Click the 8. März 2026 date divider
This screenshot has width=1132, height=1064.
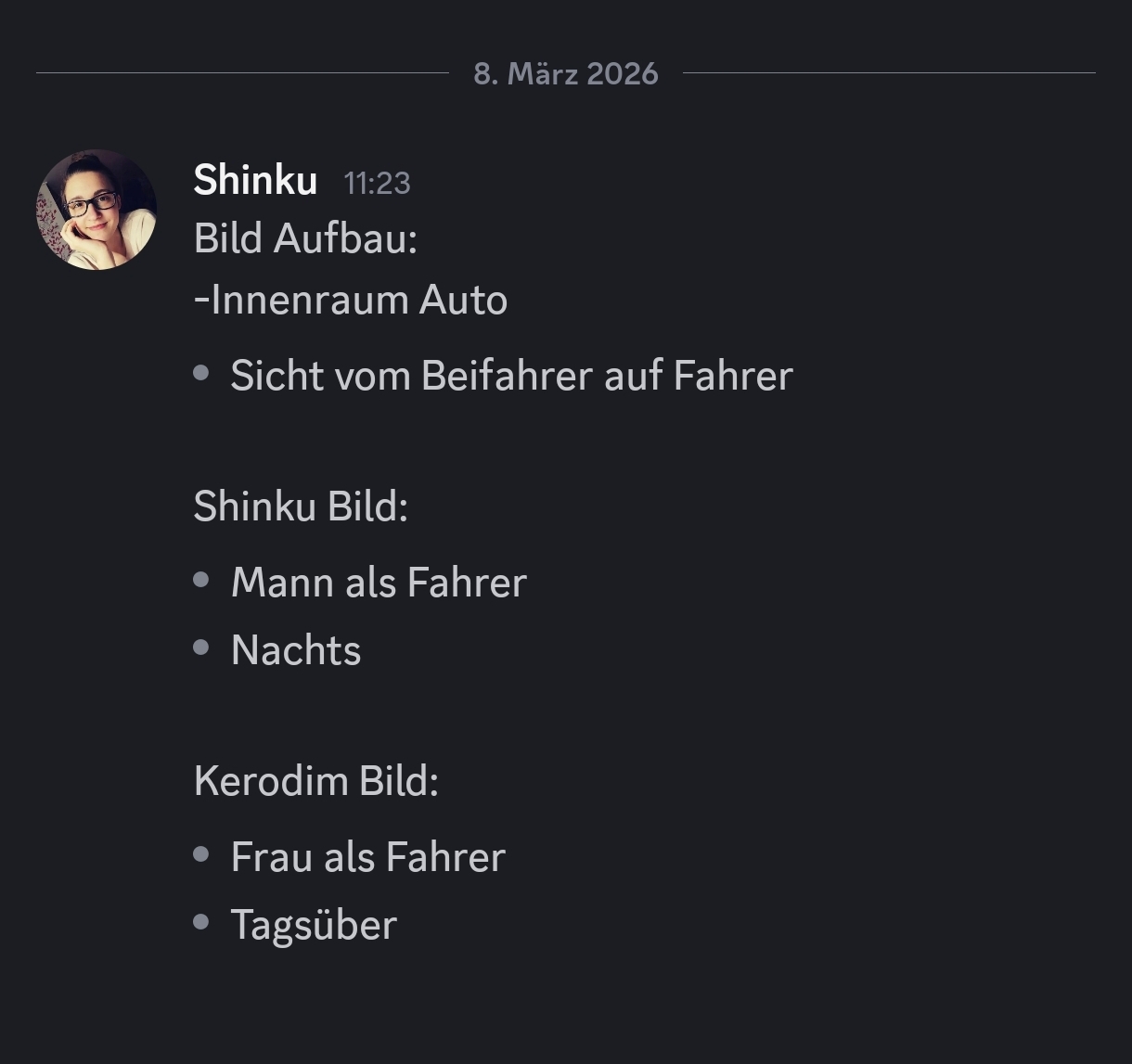(565, 73)
